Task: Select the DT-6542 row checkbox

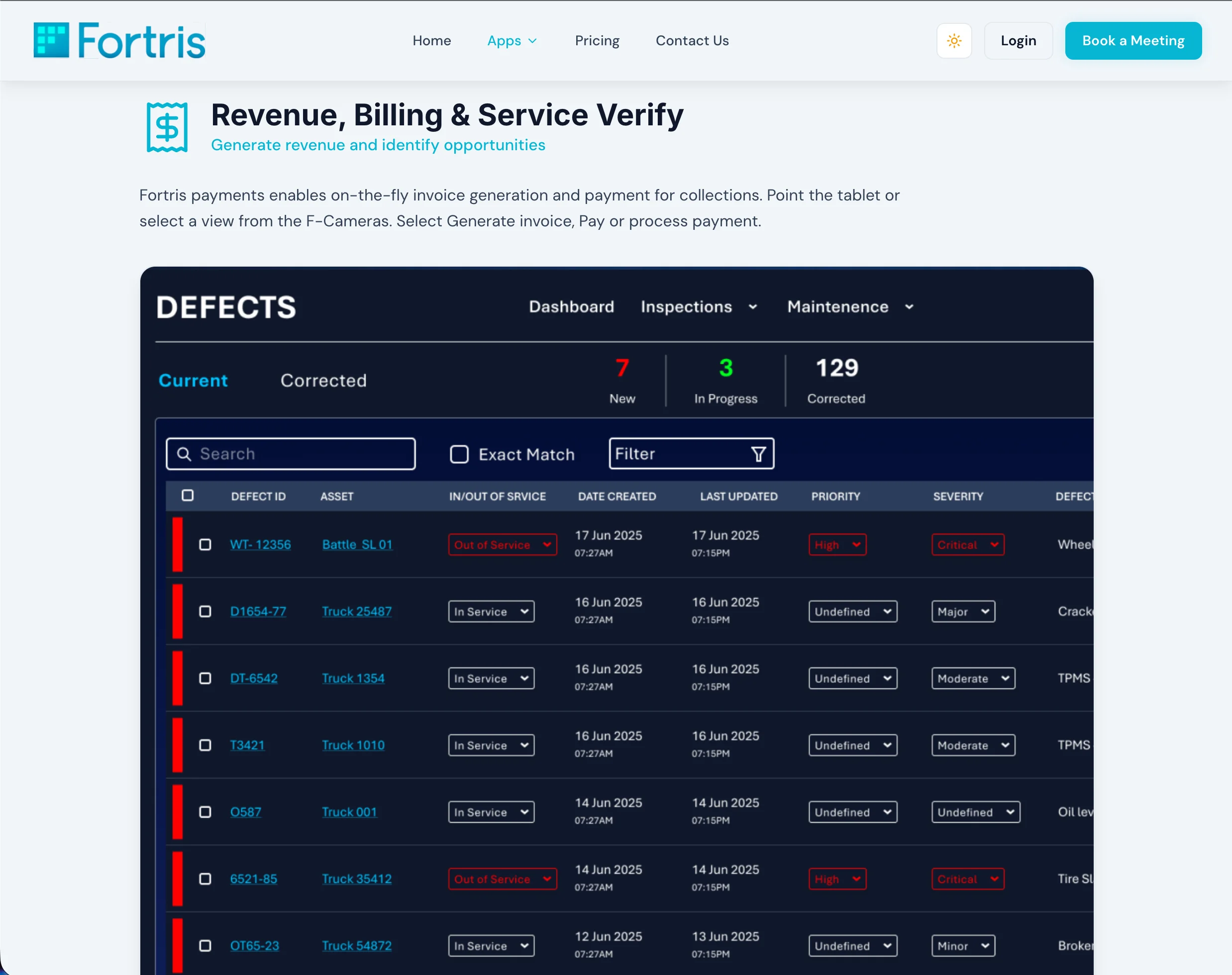Action: (x=205, y=678)
